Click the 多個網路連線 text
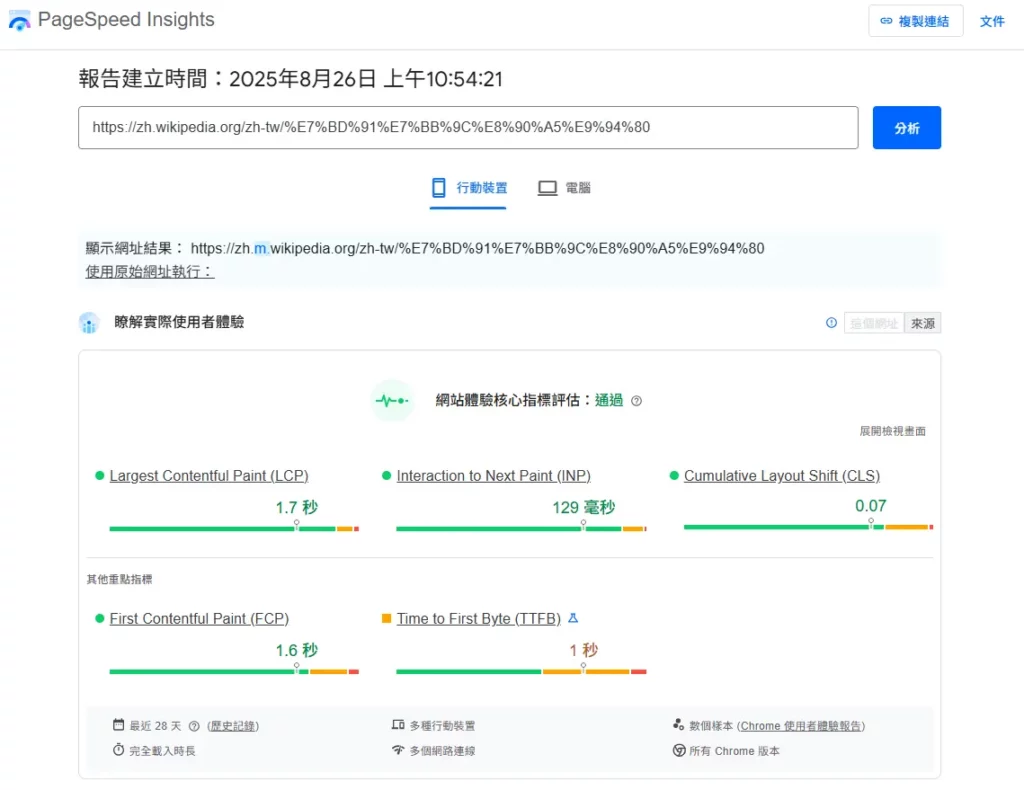 (442, 751)
